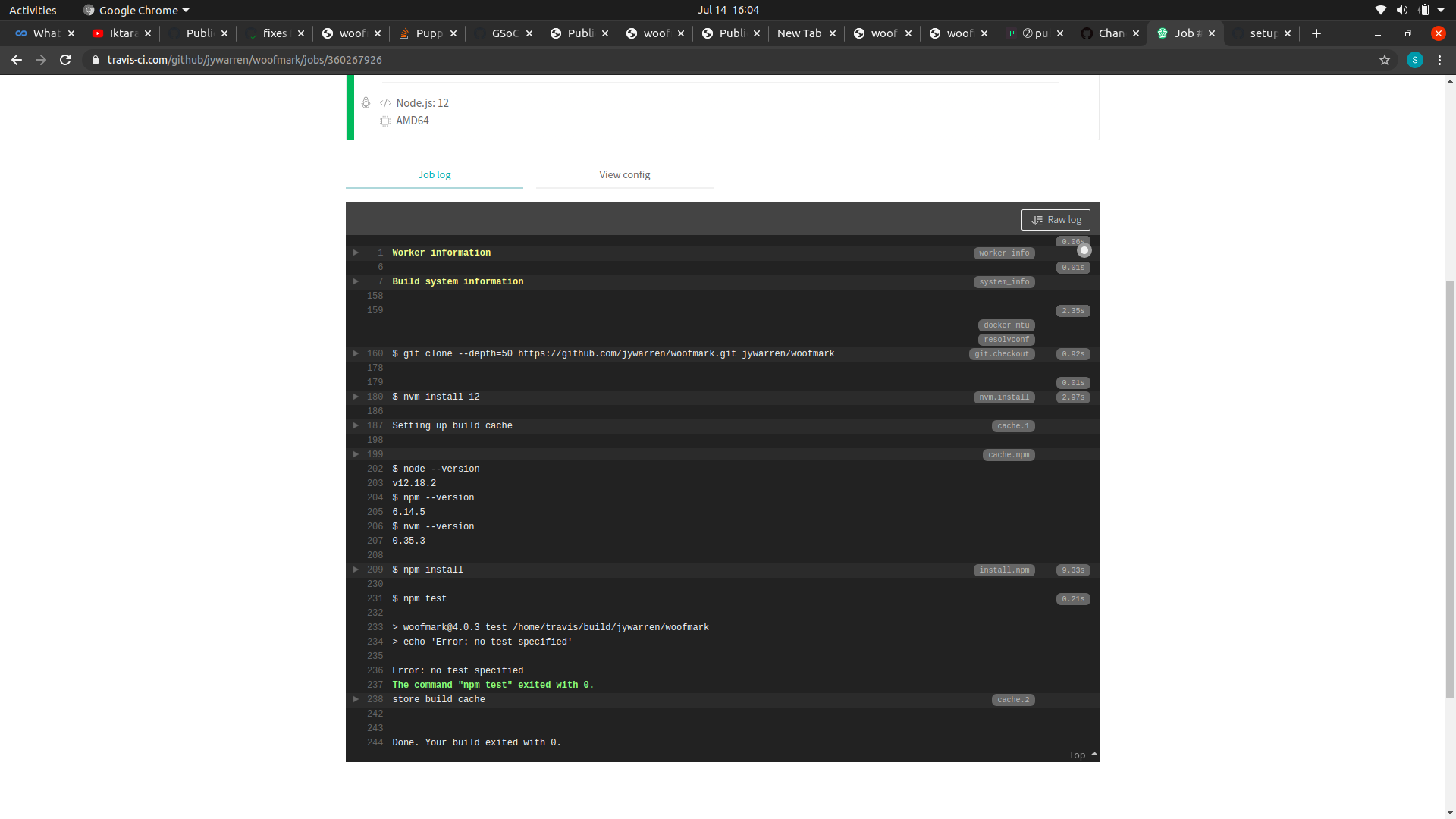Viewport: 1456px width, 819px height.
Task: Expand the Worker information log section
Action: 356,253
